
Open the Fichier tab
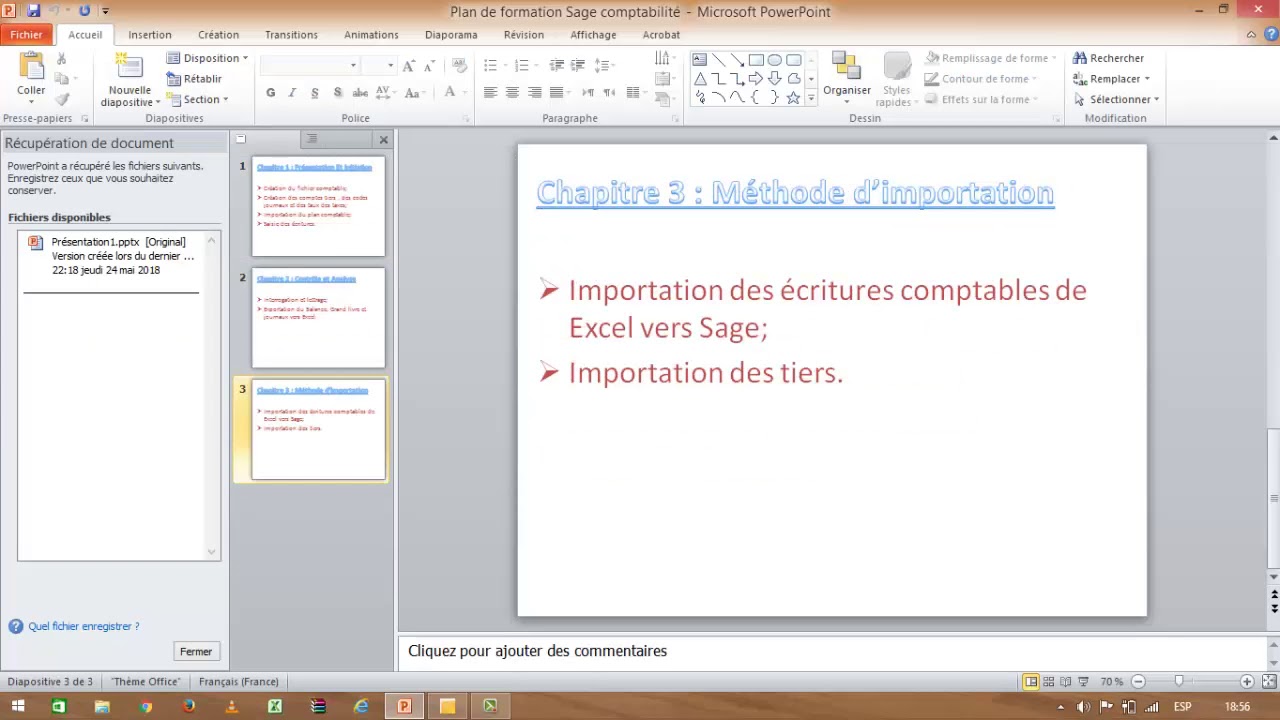click(27, 34)
